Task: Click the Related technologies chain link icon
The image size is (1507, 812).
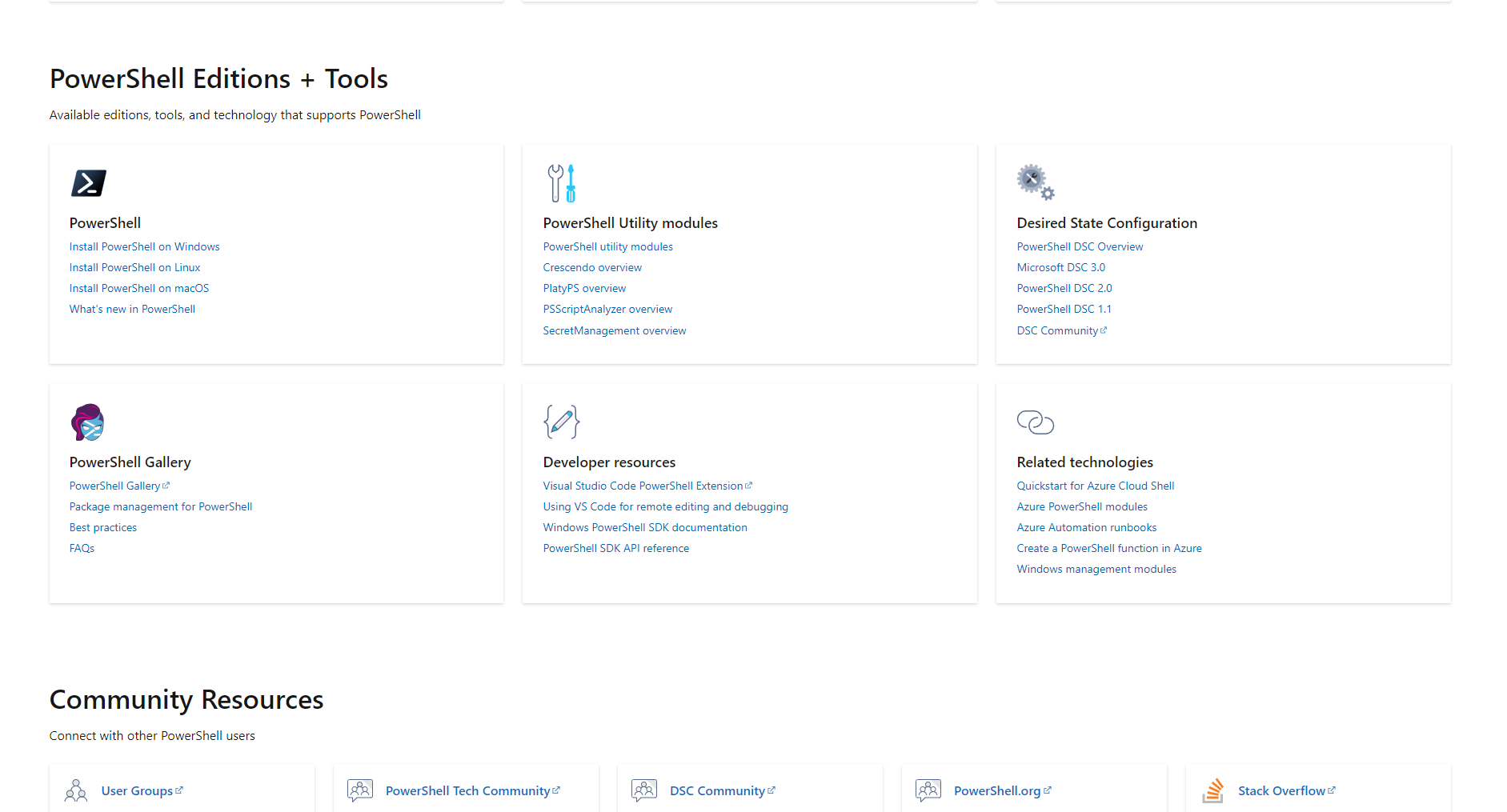Action: click(x=1036, y=422)
